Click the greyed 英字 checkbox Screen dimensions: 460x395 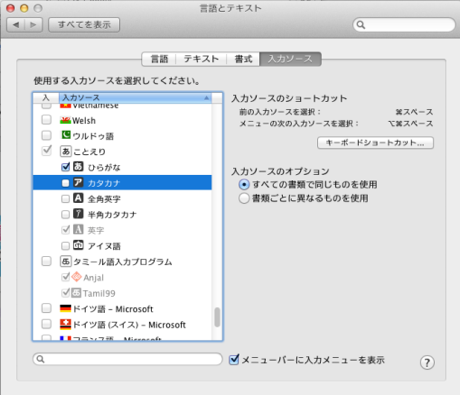[x=66, y=229]
